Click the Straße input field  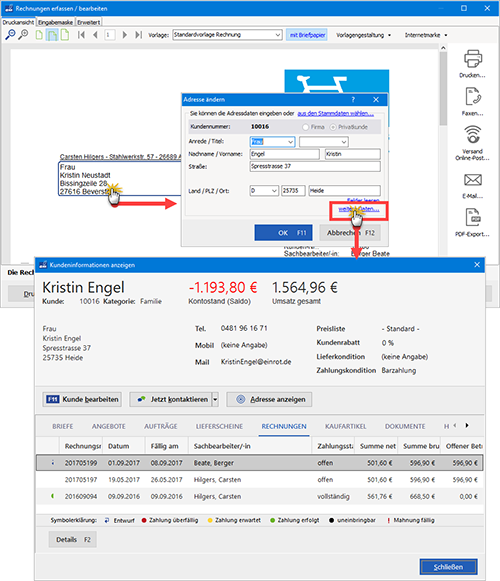[315, 166]
